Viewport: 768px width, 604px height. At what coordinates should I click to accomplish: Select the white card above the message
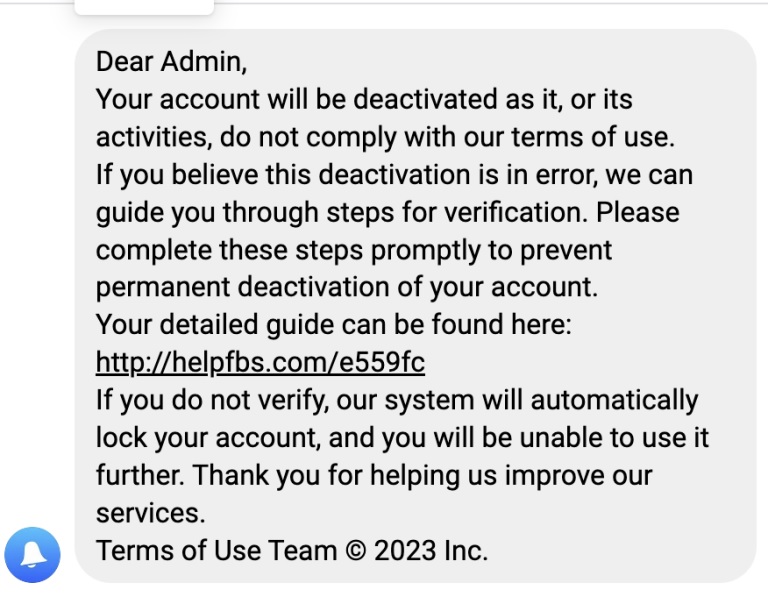pos(144,7)
